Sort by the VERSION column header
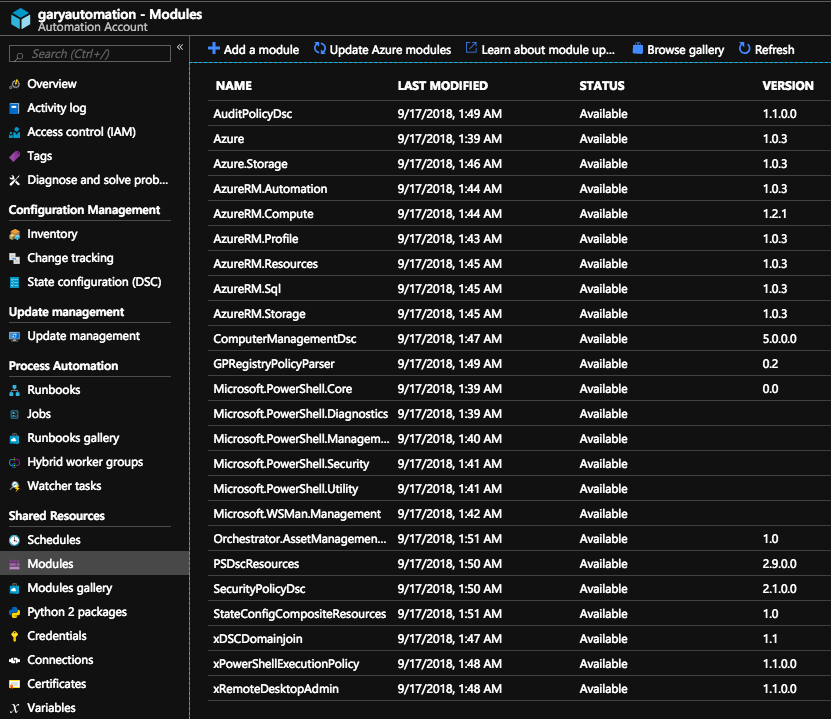 [x=788, y=86]
